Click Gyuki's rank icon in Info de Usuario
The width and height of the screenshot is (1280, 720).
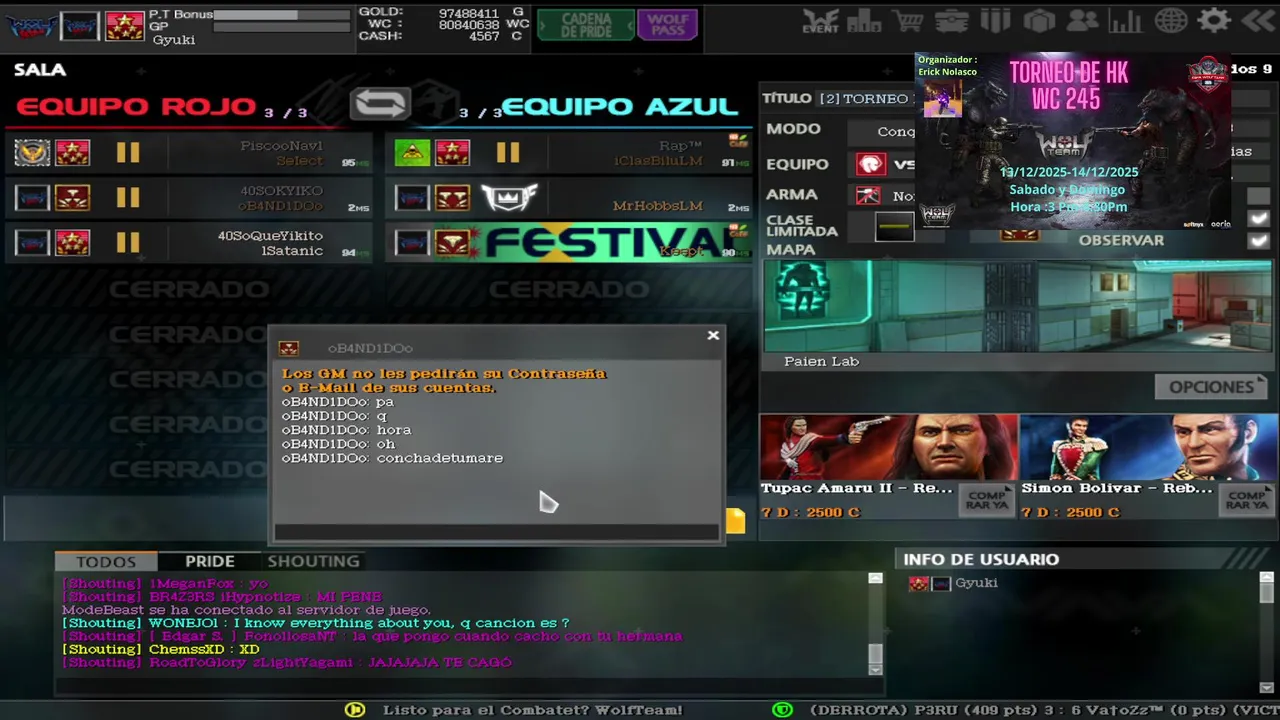(919, 583)
